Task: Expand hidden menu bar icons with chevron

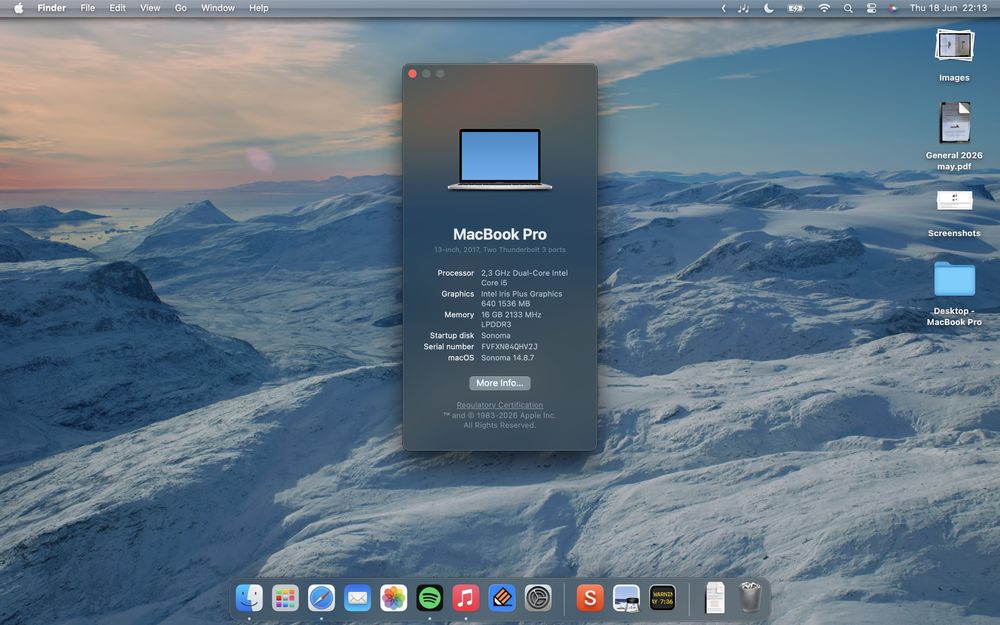Action: click(723, 8)
